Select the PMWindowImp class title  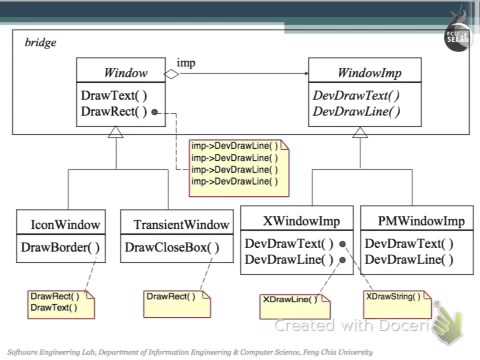coord(421,221)
